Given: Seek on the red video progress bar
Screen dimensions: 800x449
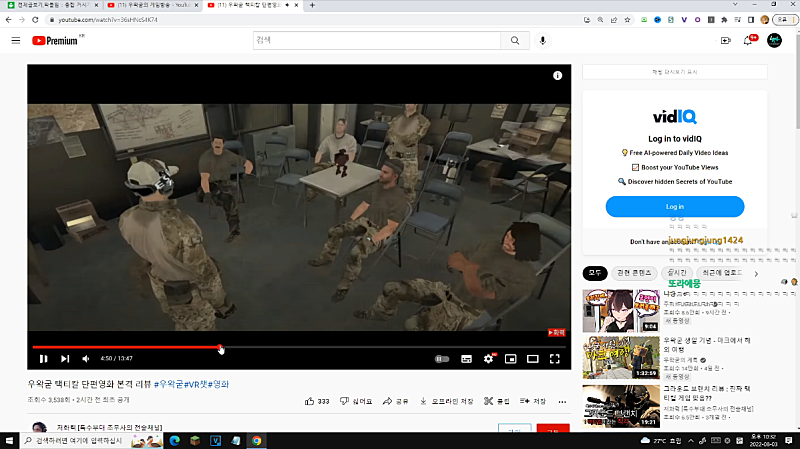Looking at the screenshot, I should click(299, 347).
